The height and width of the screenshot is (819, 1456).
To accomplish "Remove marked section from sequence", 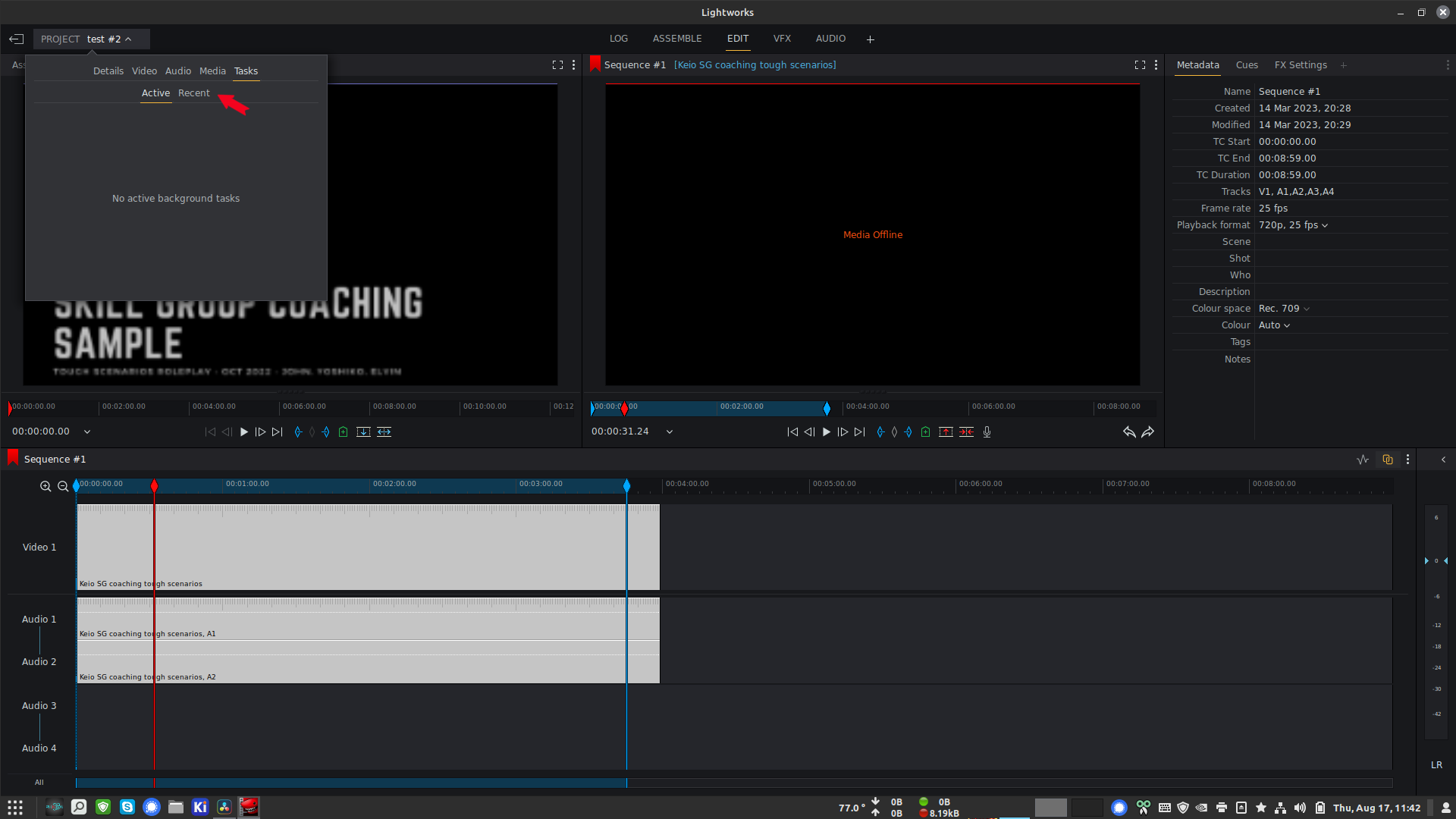I will (x=946, y=431).
